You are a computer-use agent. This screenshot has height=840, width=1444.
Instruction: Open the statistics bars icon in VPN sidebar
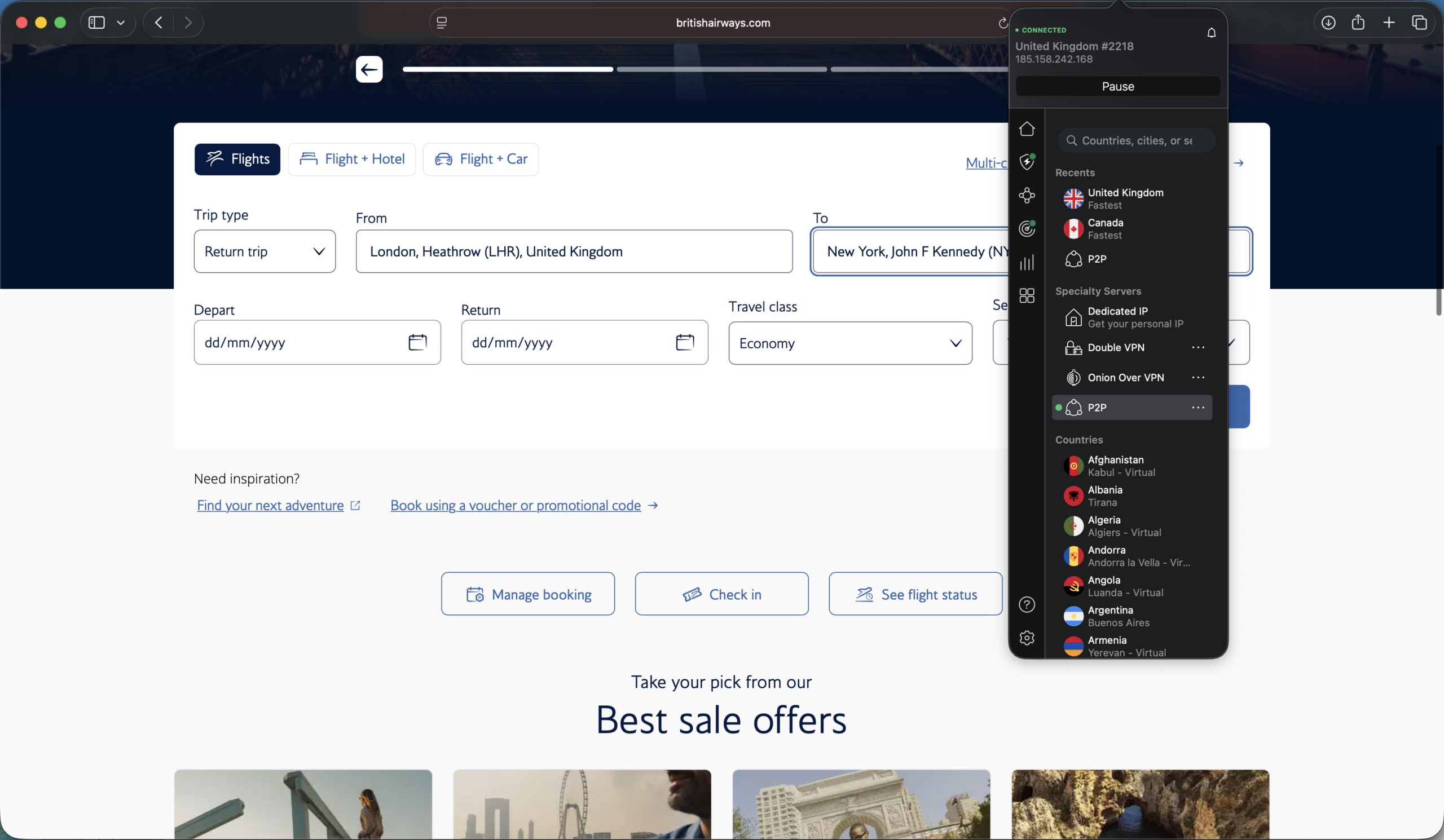[x=1027, y=262]
